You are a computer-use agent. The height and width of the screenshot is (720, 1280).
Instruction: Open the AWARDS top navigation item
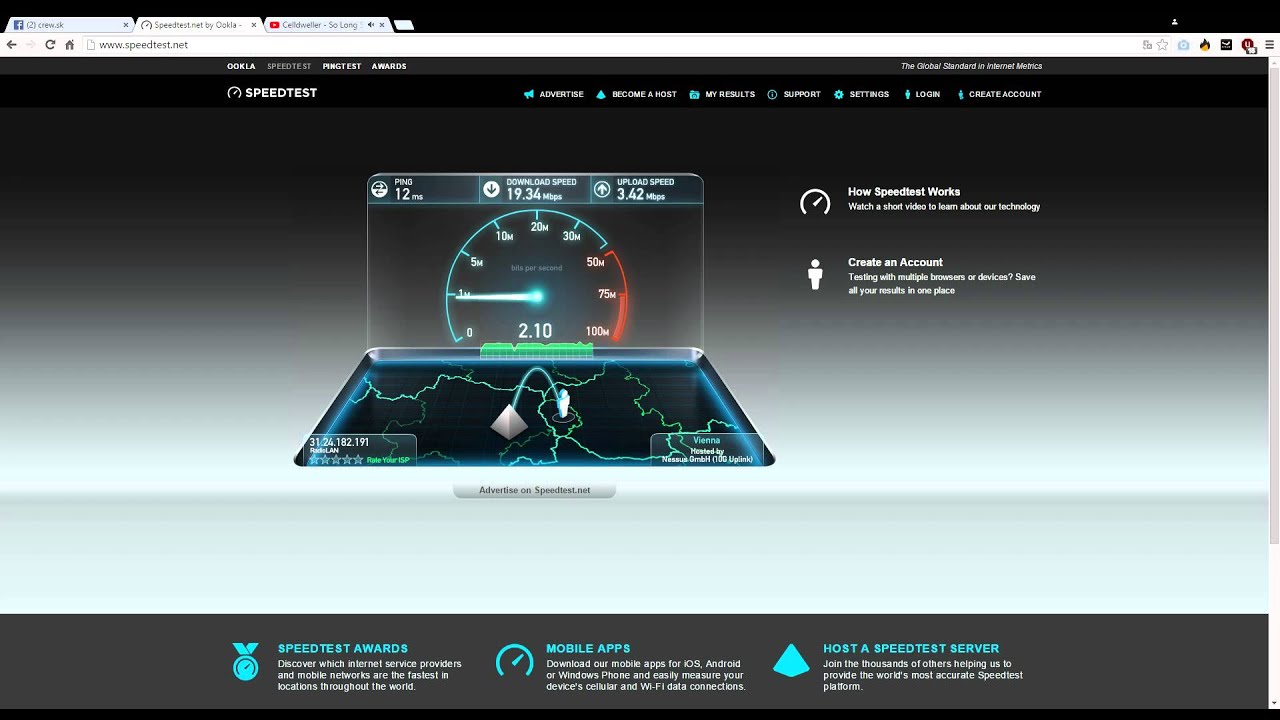pos(389,66)
